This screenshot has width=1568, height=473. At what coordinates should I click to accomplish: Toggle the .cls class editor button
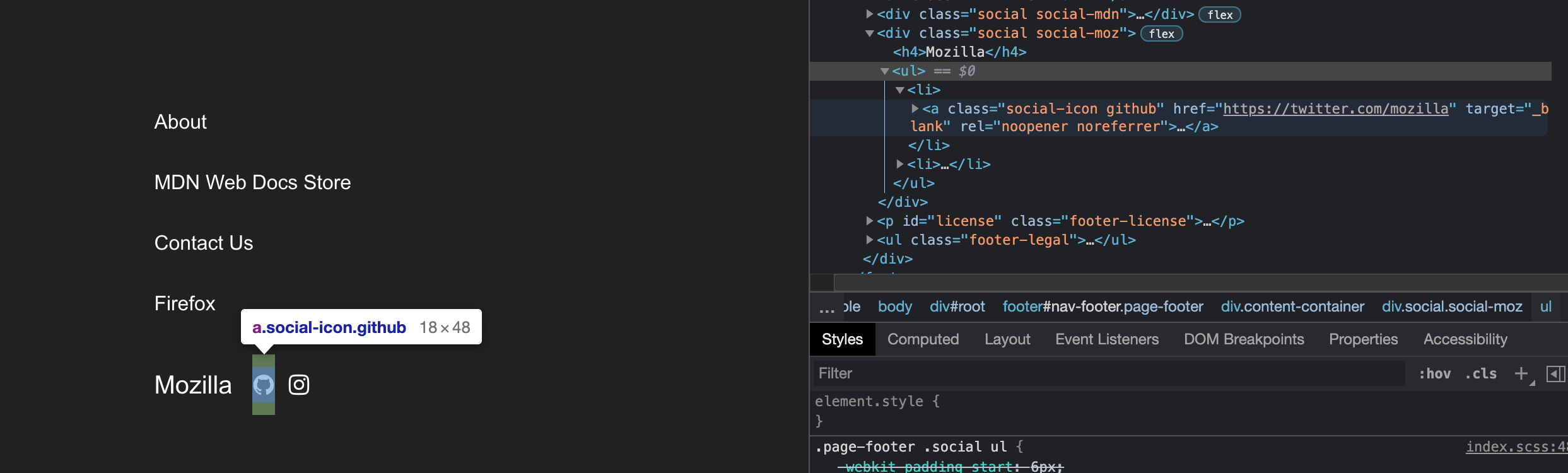coord(1481,373)
